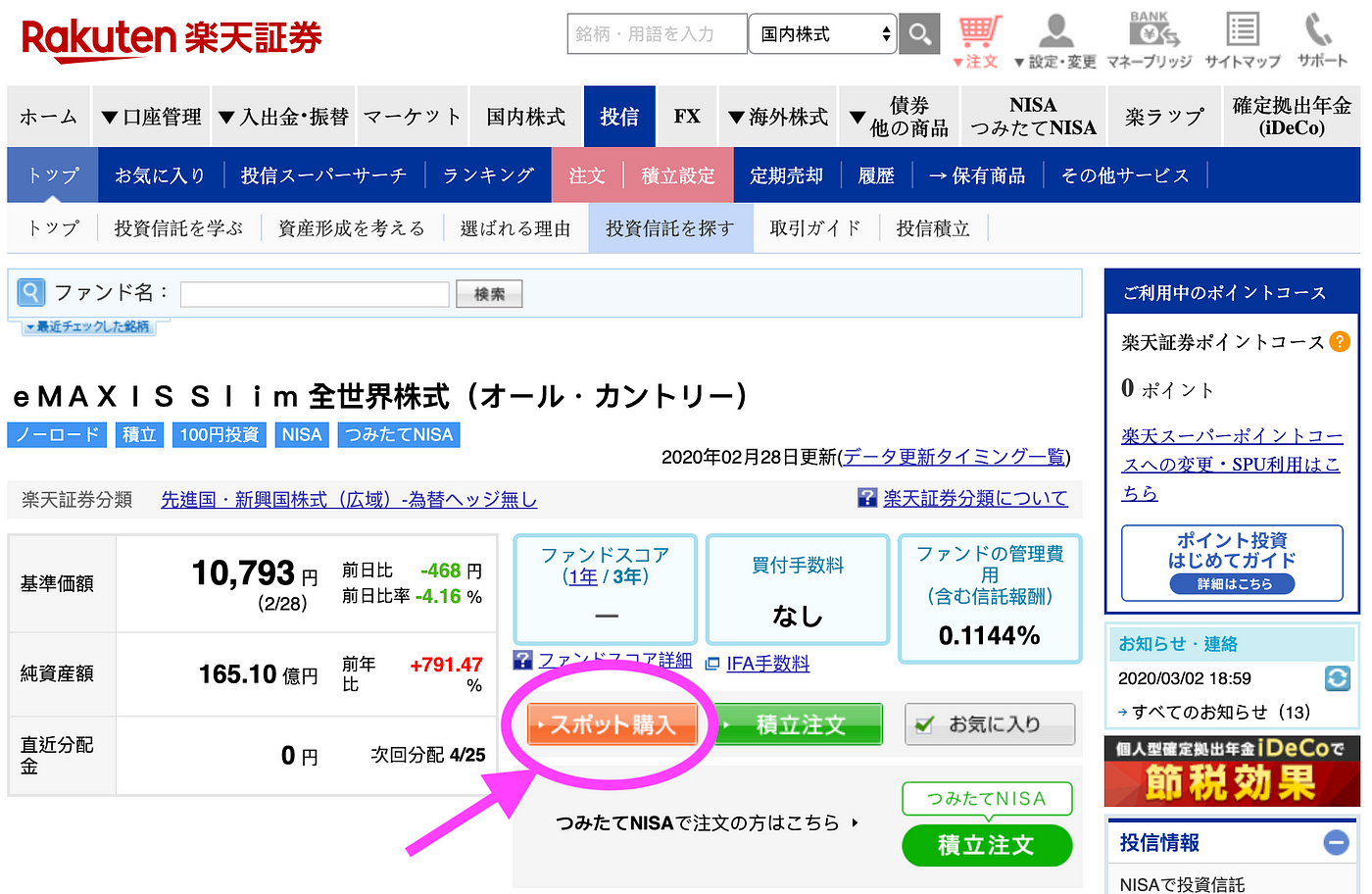Viewport: 1372px width, 894px height.
Task: Toggle the お気に入り checkbox button
Action: (x=990, y=724)
